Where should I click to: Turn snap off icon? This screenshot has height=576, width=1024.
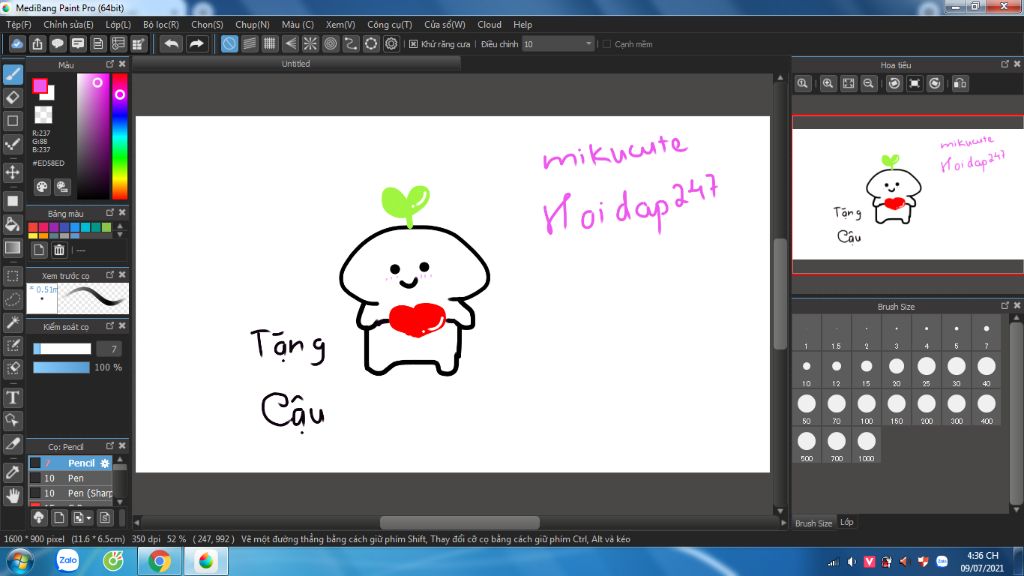[x=229, y=44]
